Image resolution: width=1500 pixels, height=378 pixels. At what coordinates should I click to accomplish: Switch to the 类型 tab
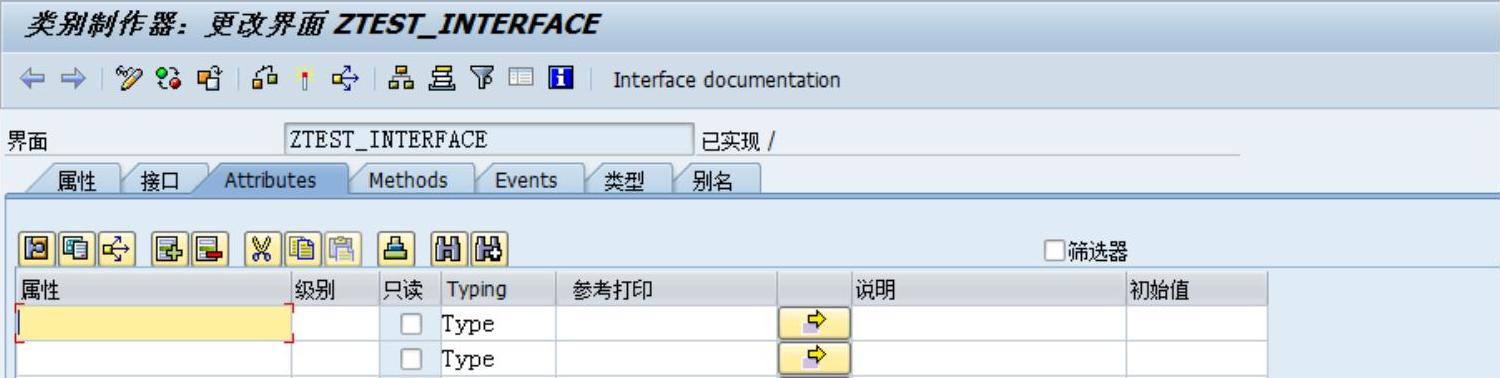point(624,181)
